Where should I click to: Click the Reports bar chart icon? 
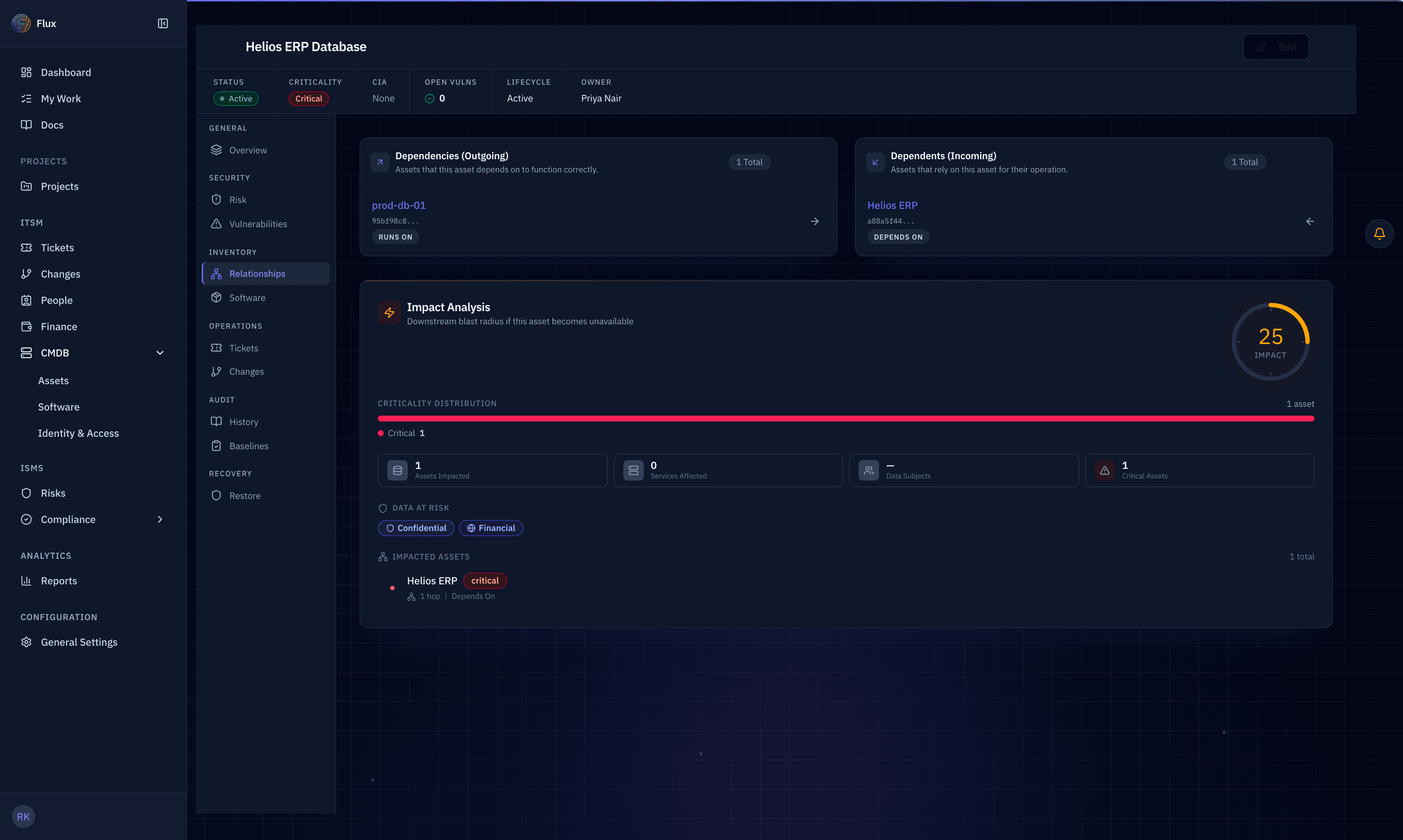coord(26,581)
